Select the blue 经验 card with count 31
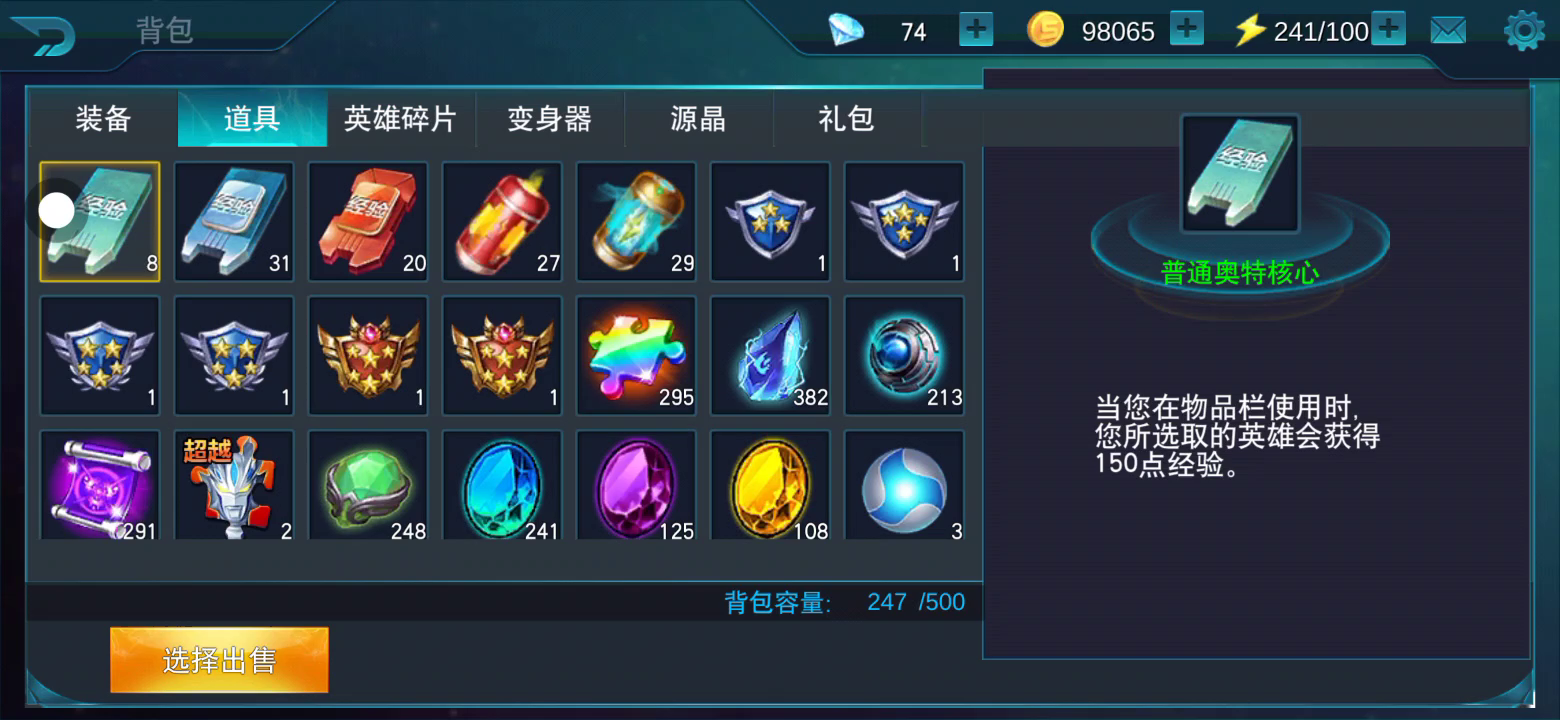Screen dimensions: 1560x720 (234, 221)
